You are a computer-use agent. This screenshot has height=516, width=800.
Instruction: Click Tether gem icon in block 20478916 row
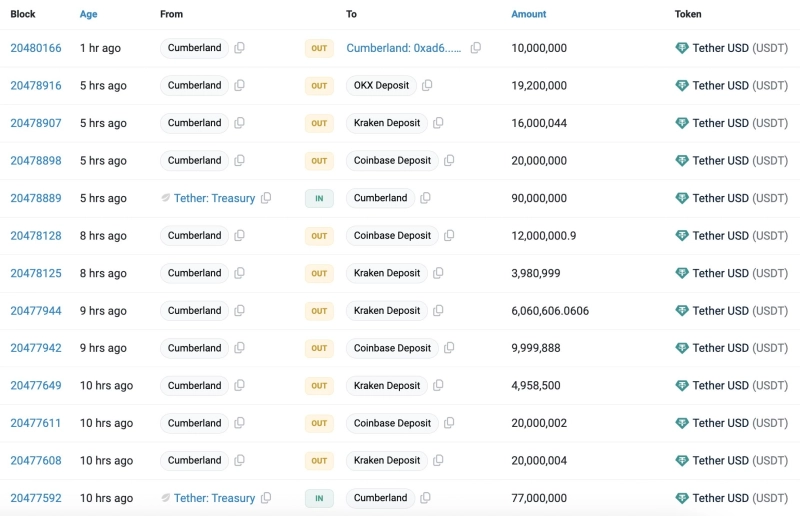[682, 86]
